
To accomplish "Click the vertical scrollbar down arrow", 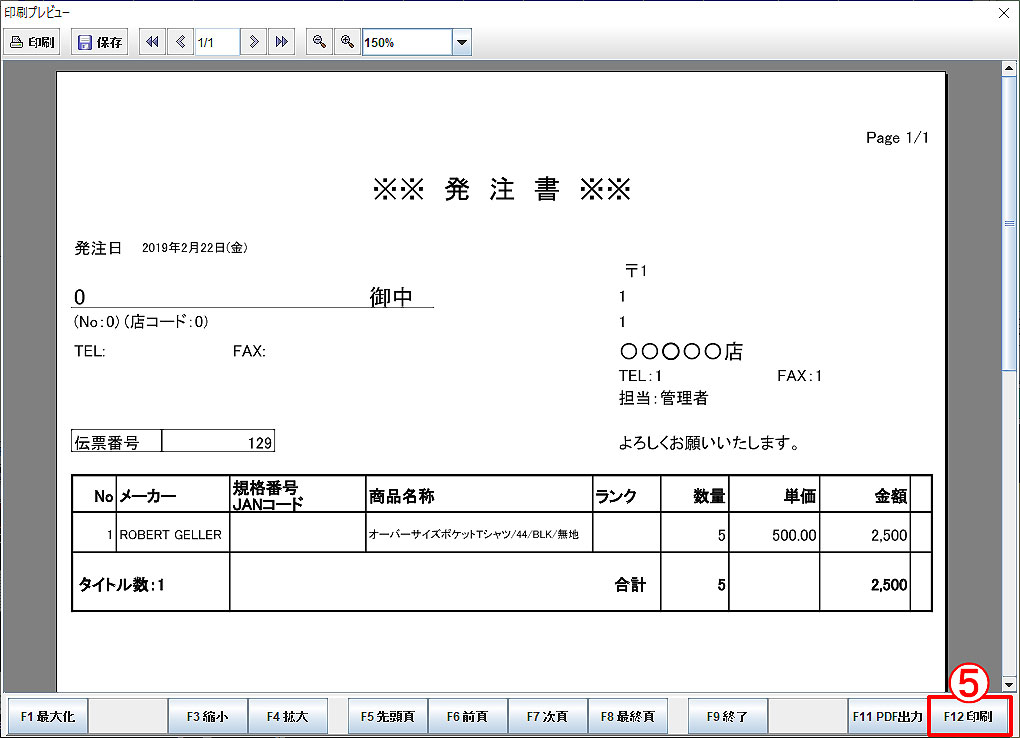I will tap(1009, 685).
